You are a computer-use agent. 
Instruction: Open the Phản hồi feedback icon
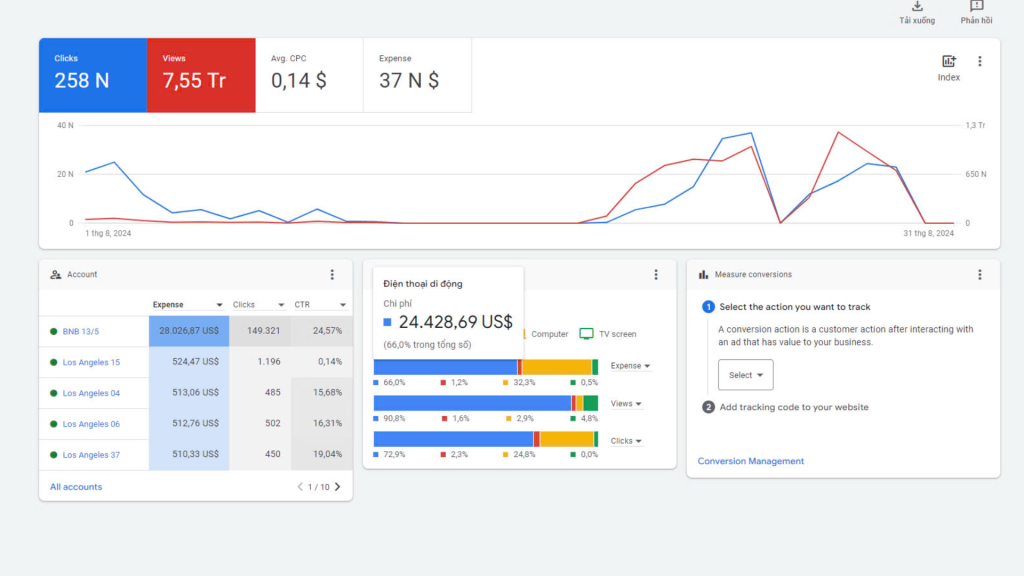click(x=976, y=7)
